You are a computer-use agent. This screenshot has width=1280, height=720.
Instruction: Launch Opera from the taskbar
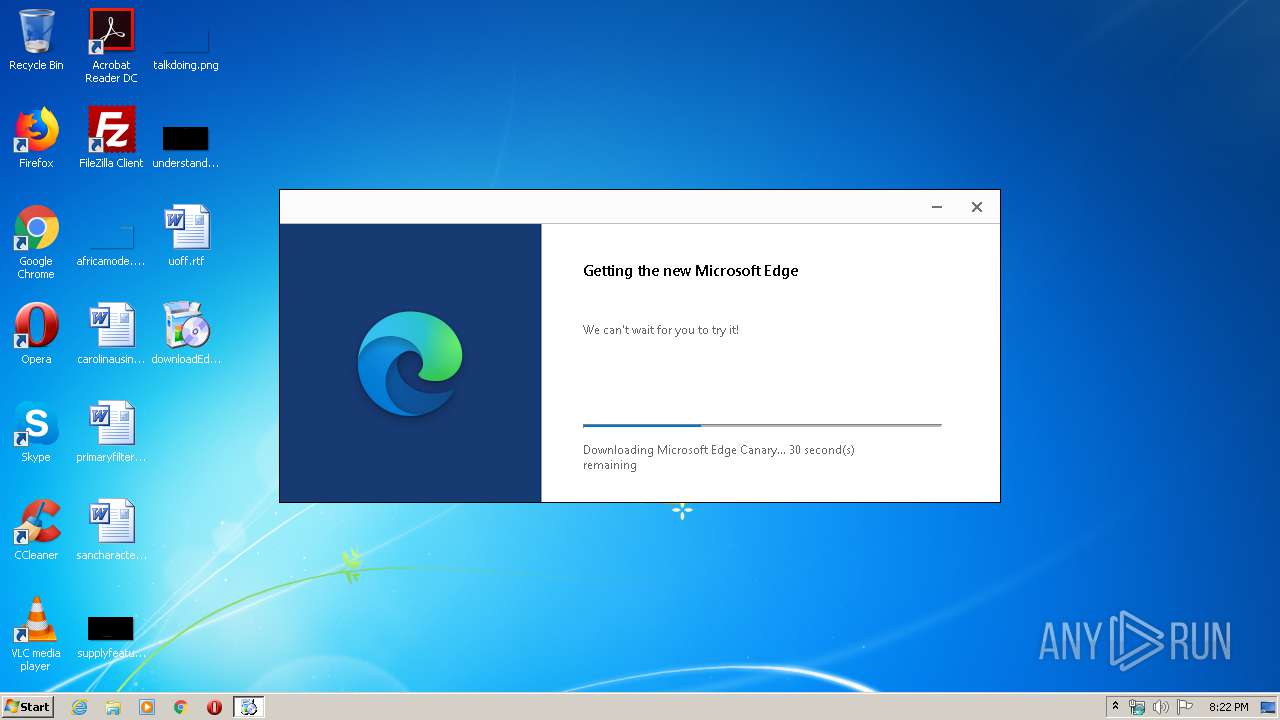[x=214, y=707]
